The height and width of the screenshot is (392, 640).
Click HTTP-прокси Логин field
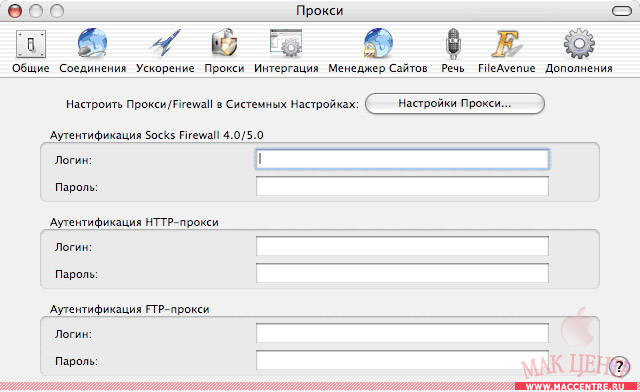point(402,246)
